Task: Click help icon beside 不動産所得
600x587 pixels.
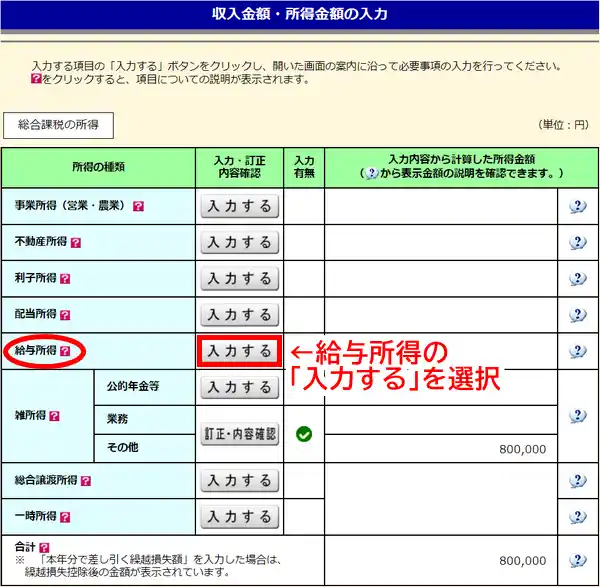Action: [76, 243]
